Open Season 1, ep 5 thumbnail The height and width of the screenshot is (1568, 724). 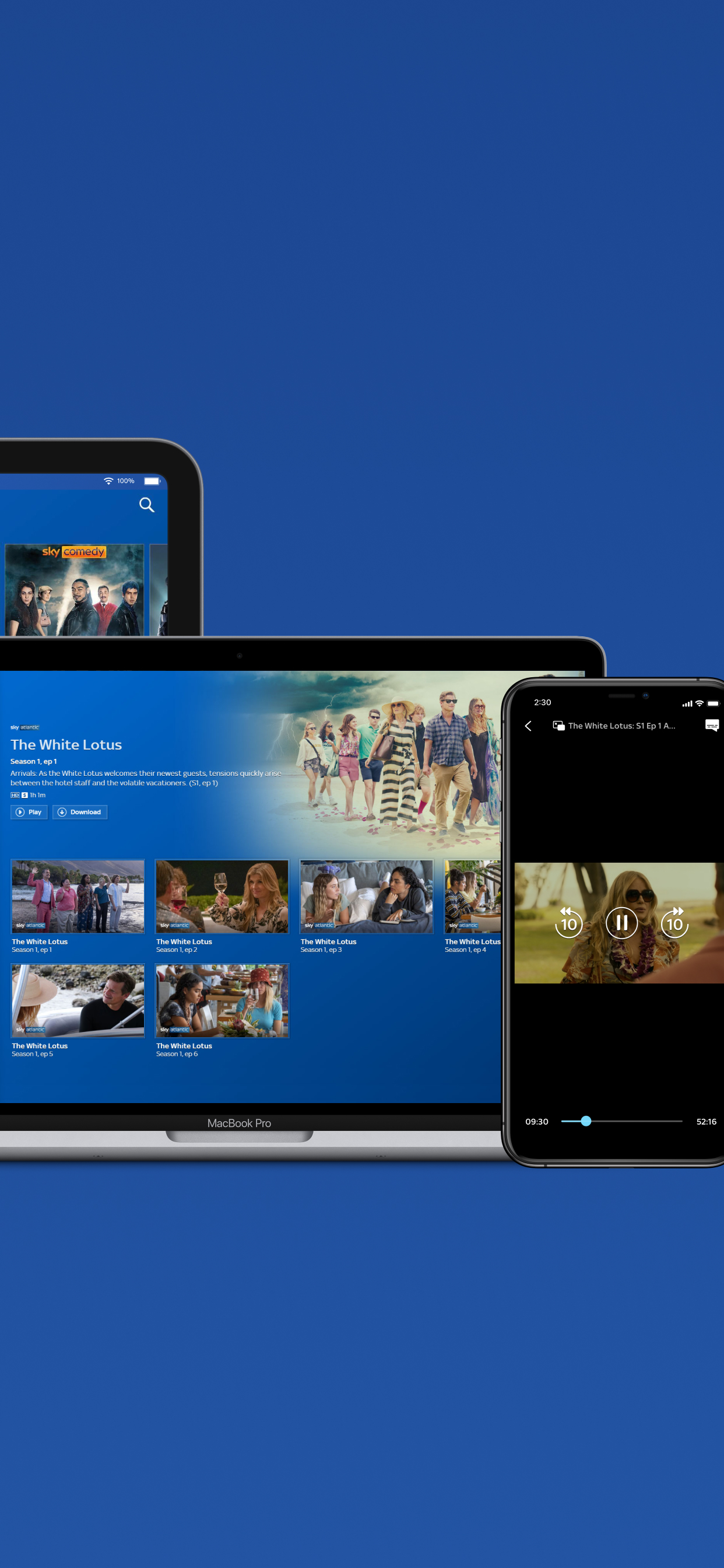point(78,1000)
